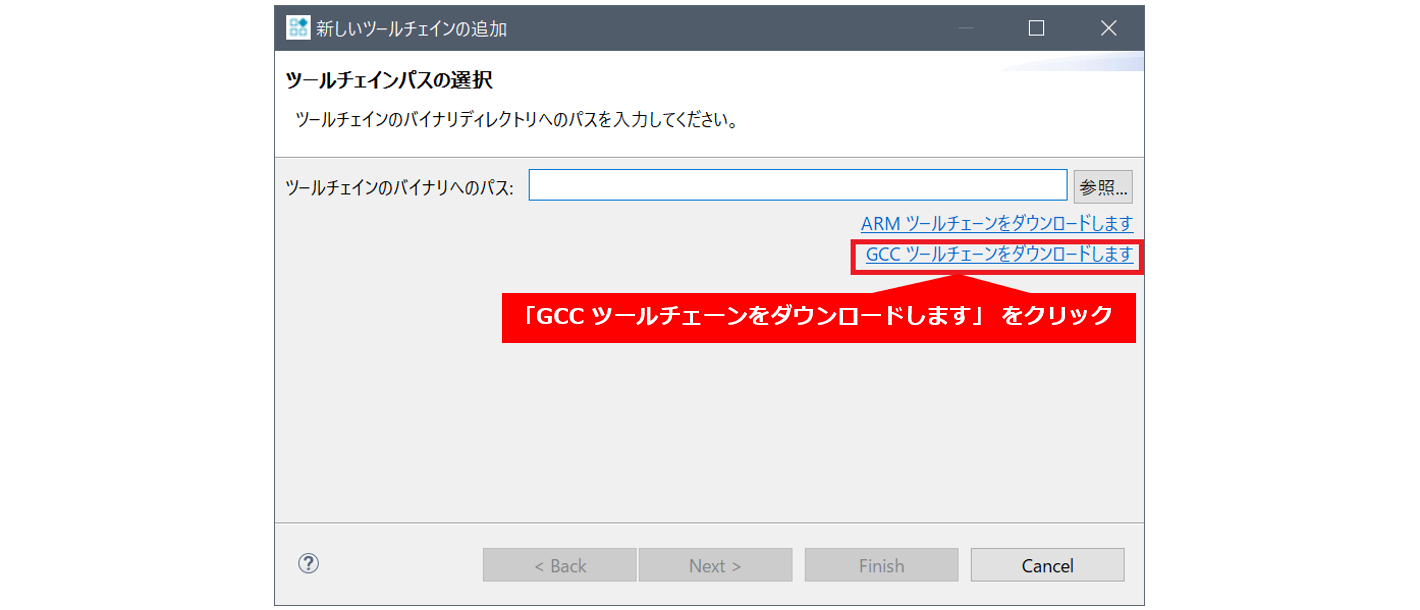
Task: Click the Cancel button
Action: click(x=1047, y=565)
